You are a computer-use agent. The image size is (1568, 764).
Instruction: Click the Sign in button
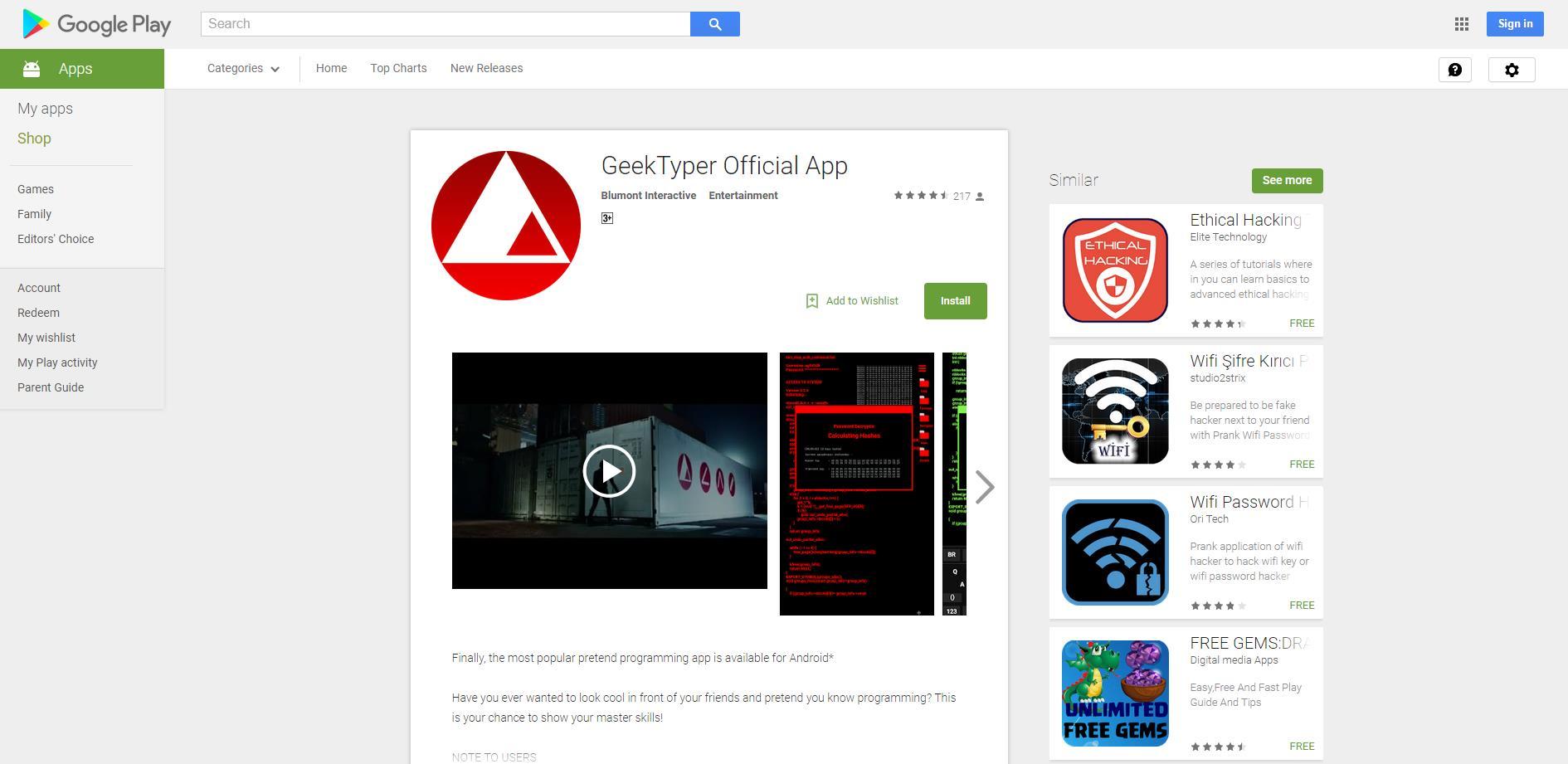pos(1515,24)
